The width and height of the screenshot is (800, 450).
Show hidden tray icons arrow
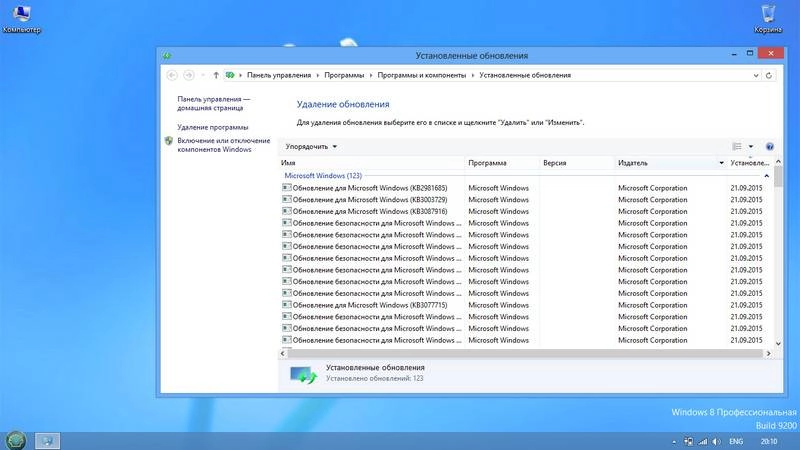click(x=674, y=442)
